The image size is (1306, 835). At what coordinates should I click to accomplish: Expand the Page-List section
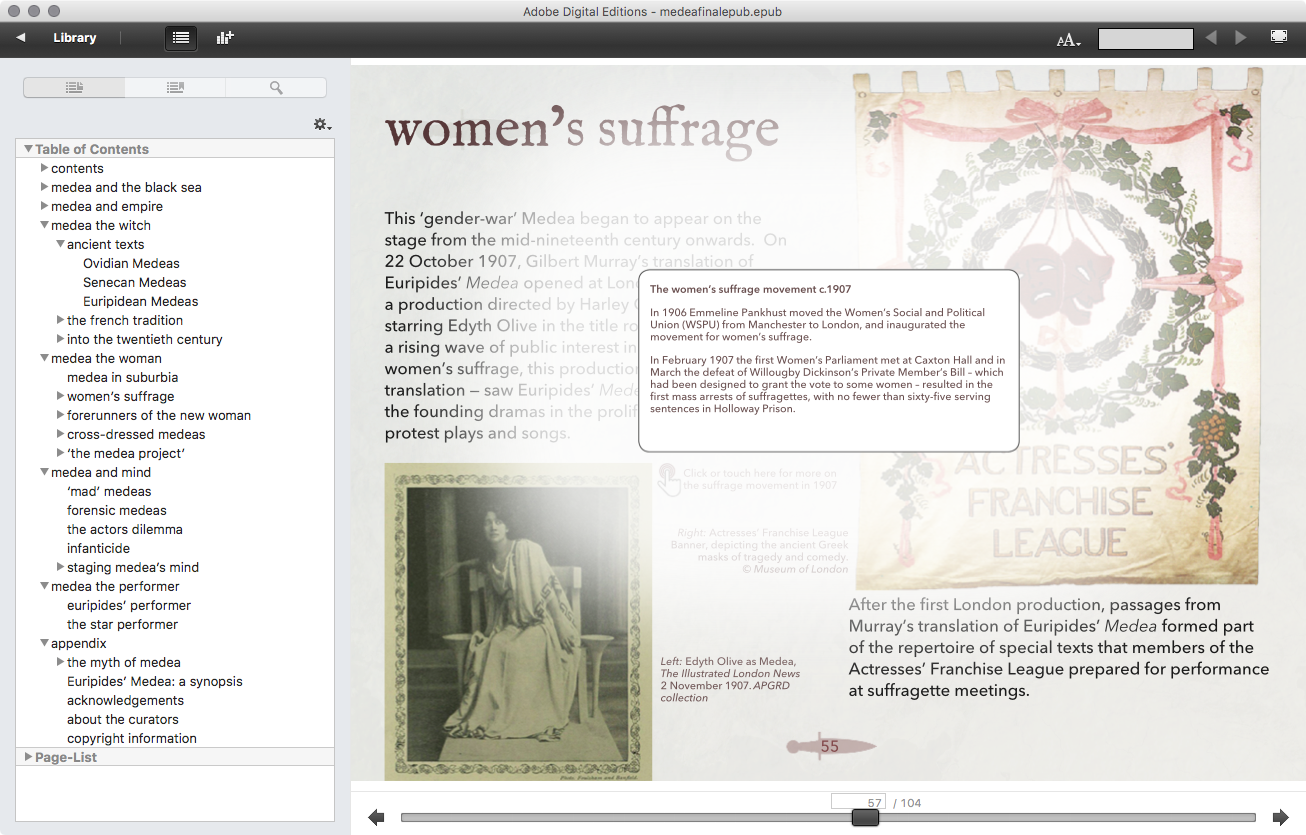point(28,757)
